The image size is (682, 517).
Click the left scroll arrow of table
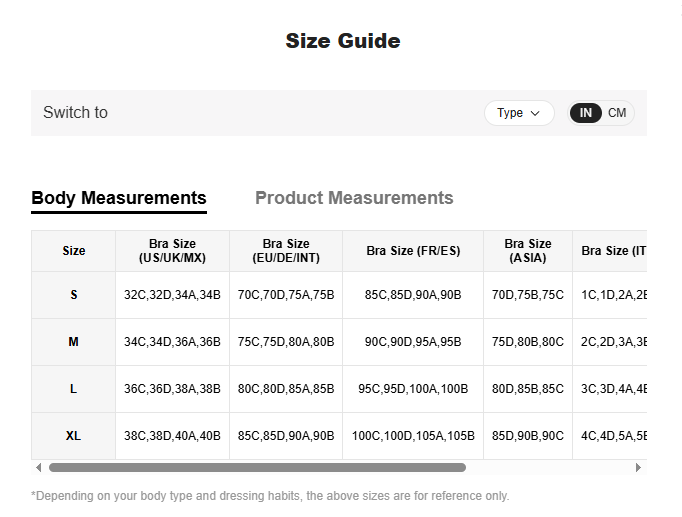pyautogui.click(x=39, y=467)
